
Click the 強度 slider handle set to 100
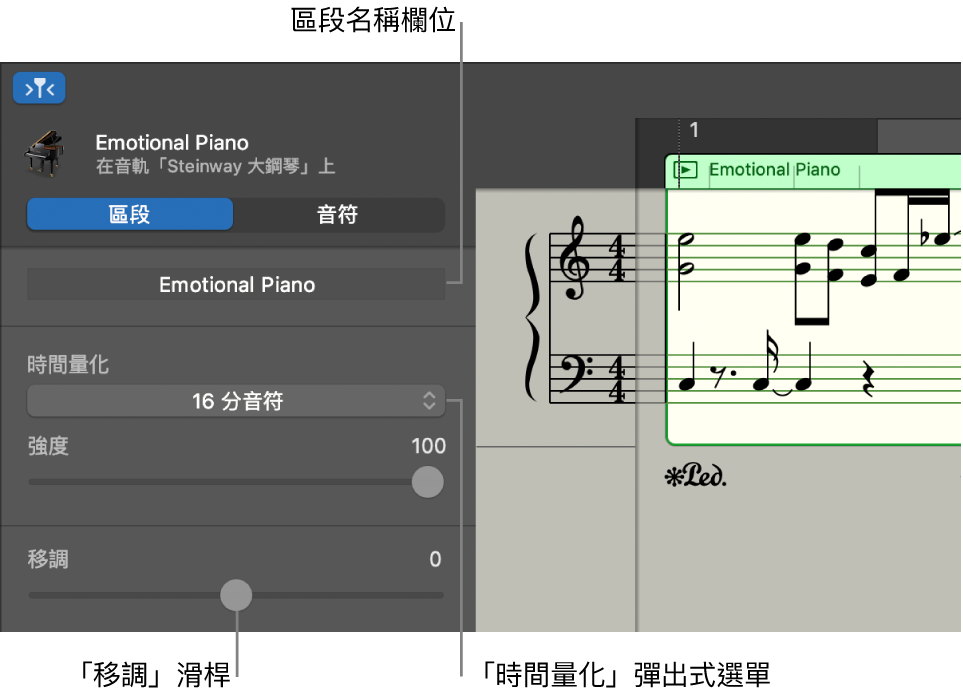(427, 482)
